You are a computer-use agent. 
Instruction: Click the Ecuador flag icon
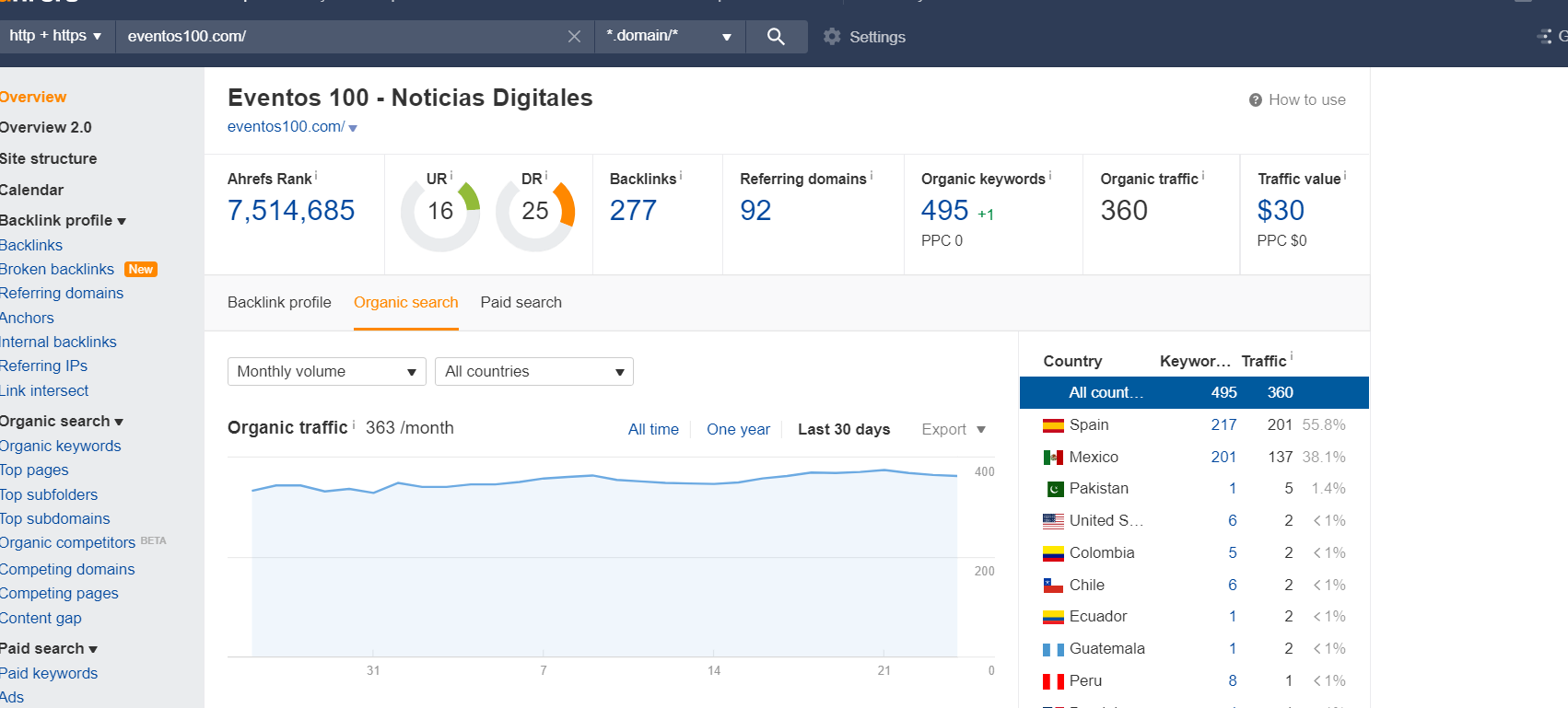click(x=1053, y=617)
